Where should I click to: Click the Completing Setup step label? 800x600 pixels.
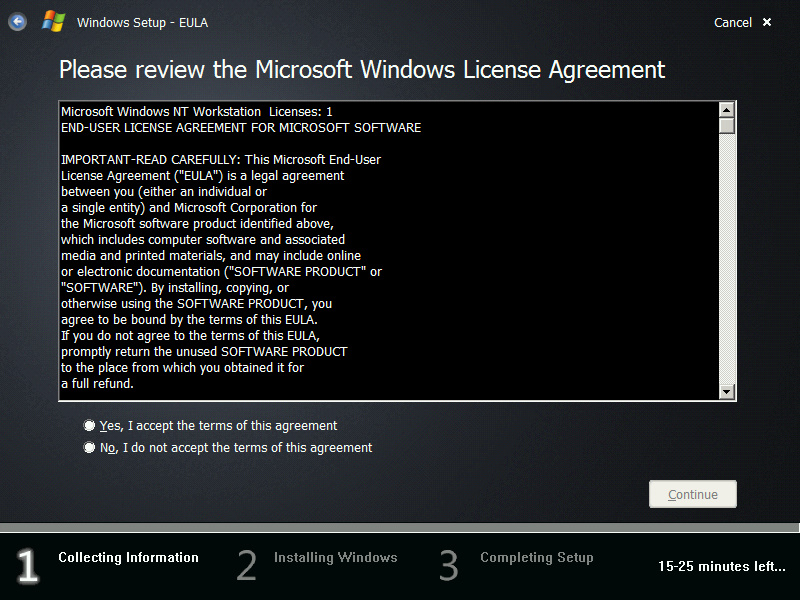click(537, 557)
